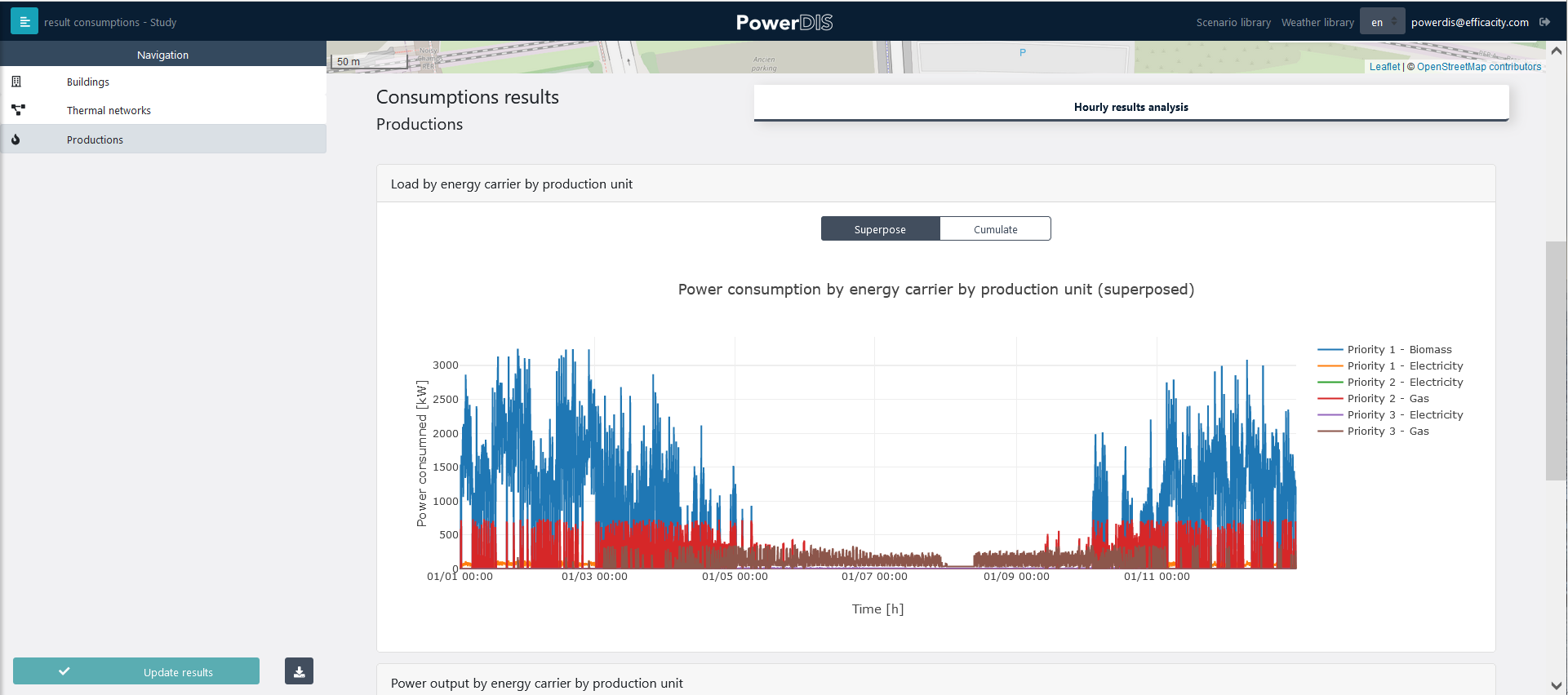Click the PowerDIS logo
Screen dimensions: 1568x695
point(784,22)
